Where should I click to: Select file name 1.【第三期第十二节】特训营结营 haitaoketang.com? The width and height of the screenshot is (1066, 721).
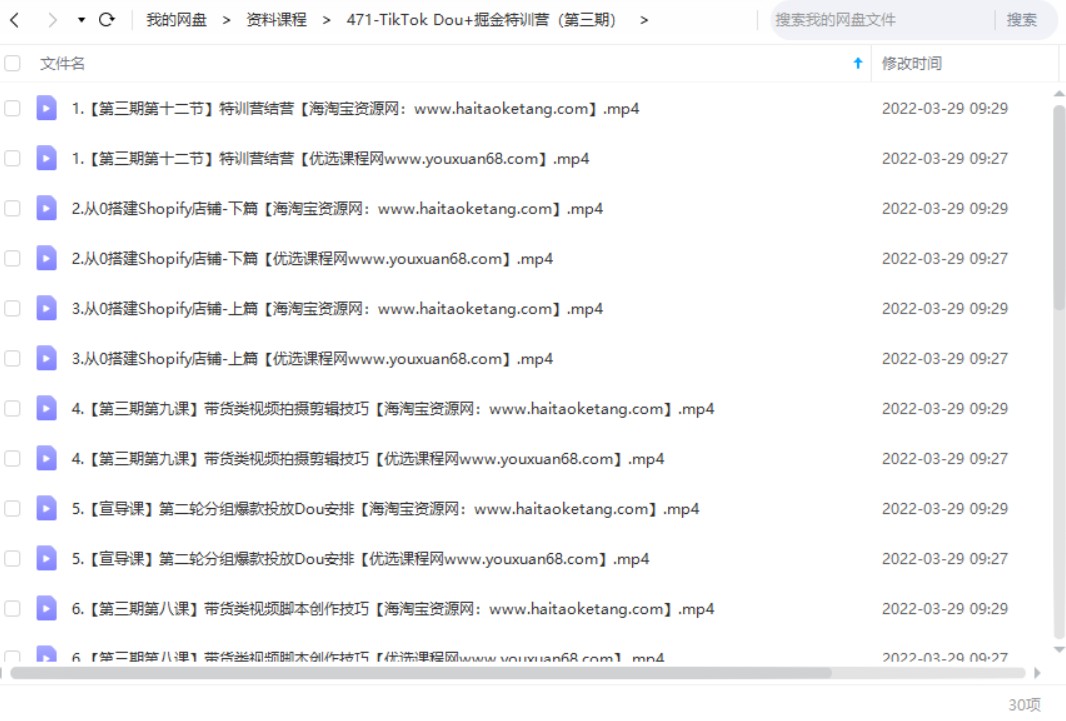tap(356, 109)
